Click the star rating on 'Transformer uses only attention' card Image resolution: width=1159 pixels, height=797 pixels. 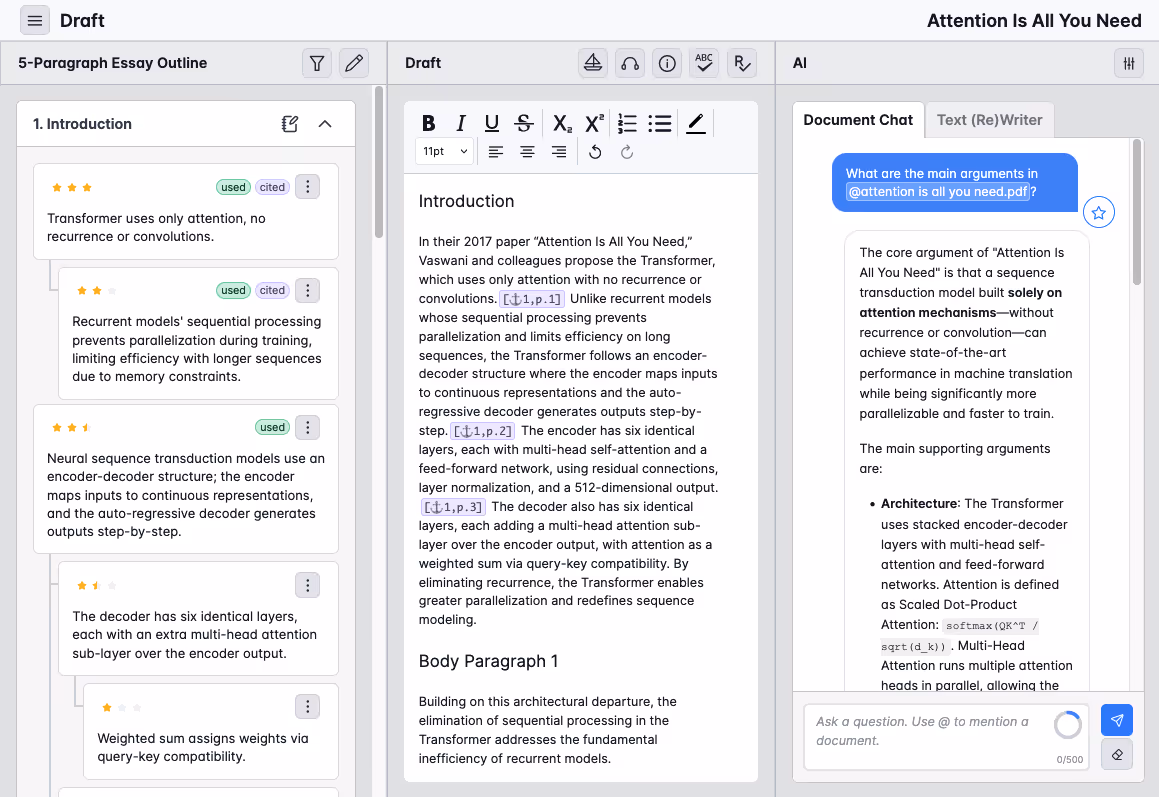coord(72,188)
